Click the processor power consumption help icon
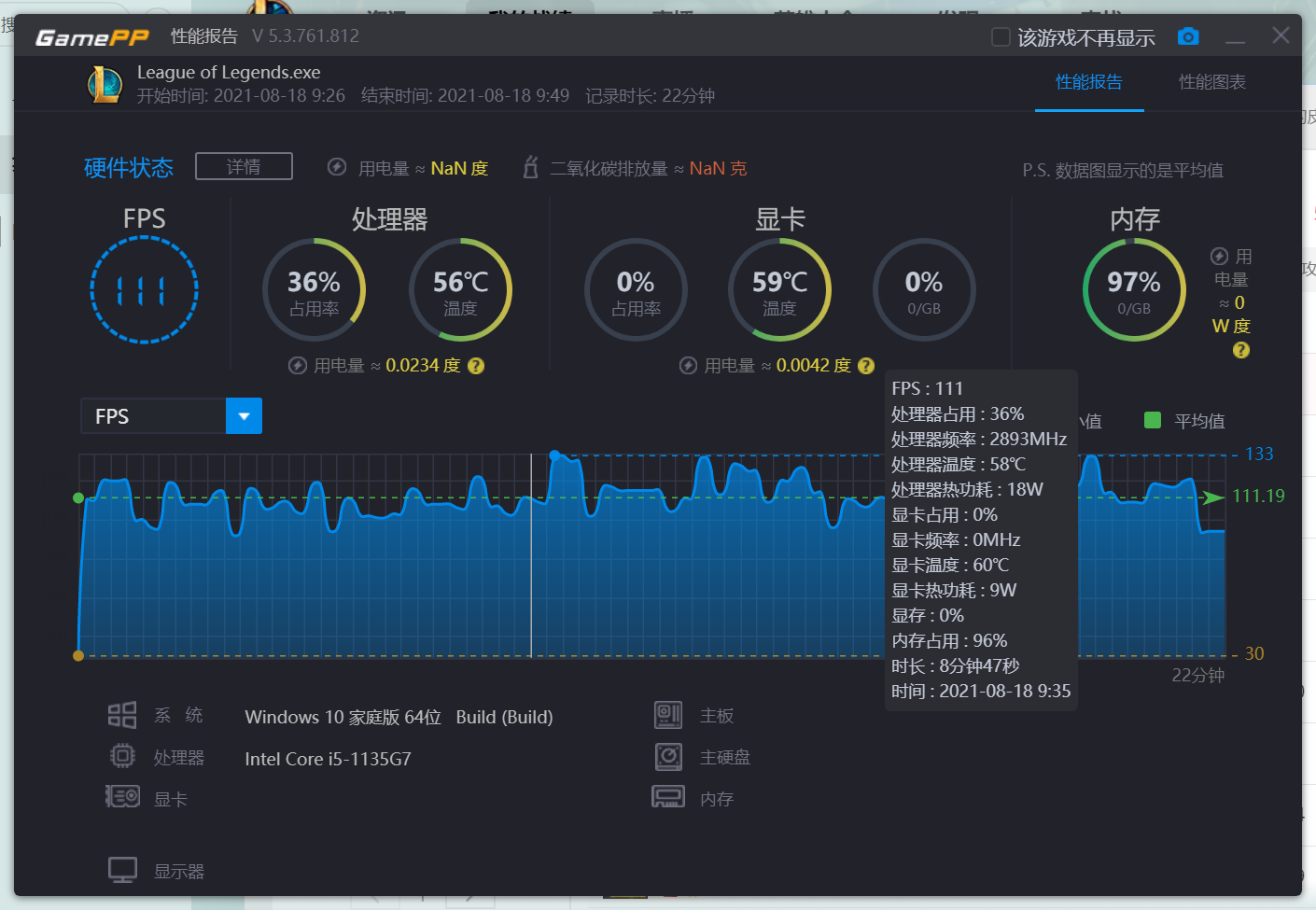The height and width of the screenshot is (910, 1316). tap(476, 366)
